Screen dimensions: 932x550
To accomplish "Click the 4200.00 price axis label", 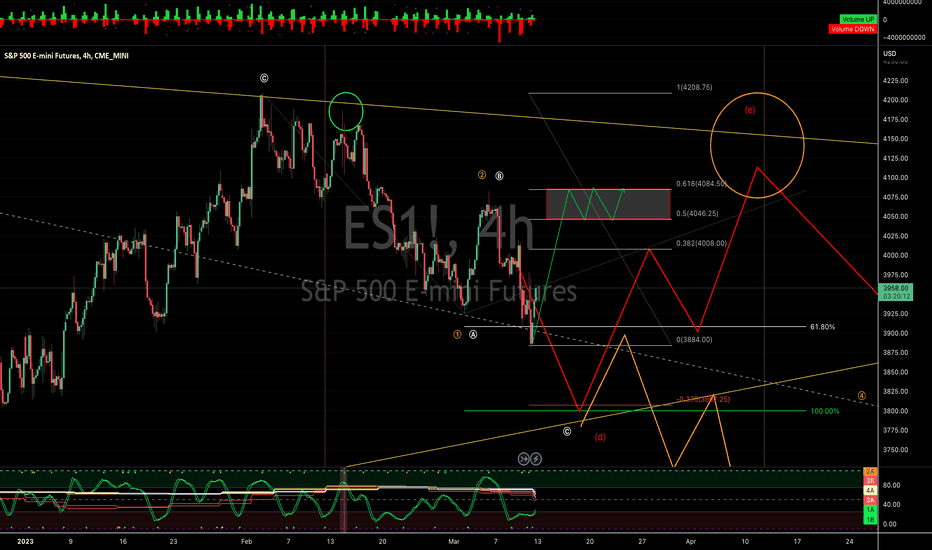I will pyautogui.click(x=896, y=100).
